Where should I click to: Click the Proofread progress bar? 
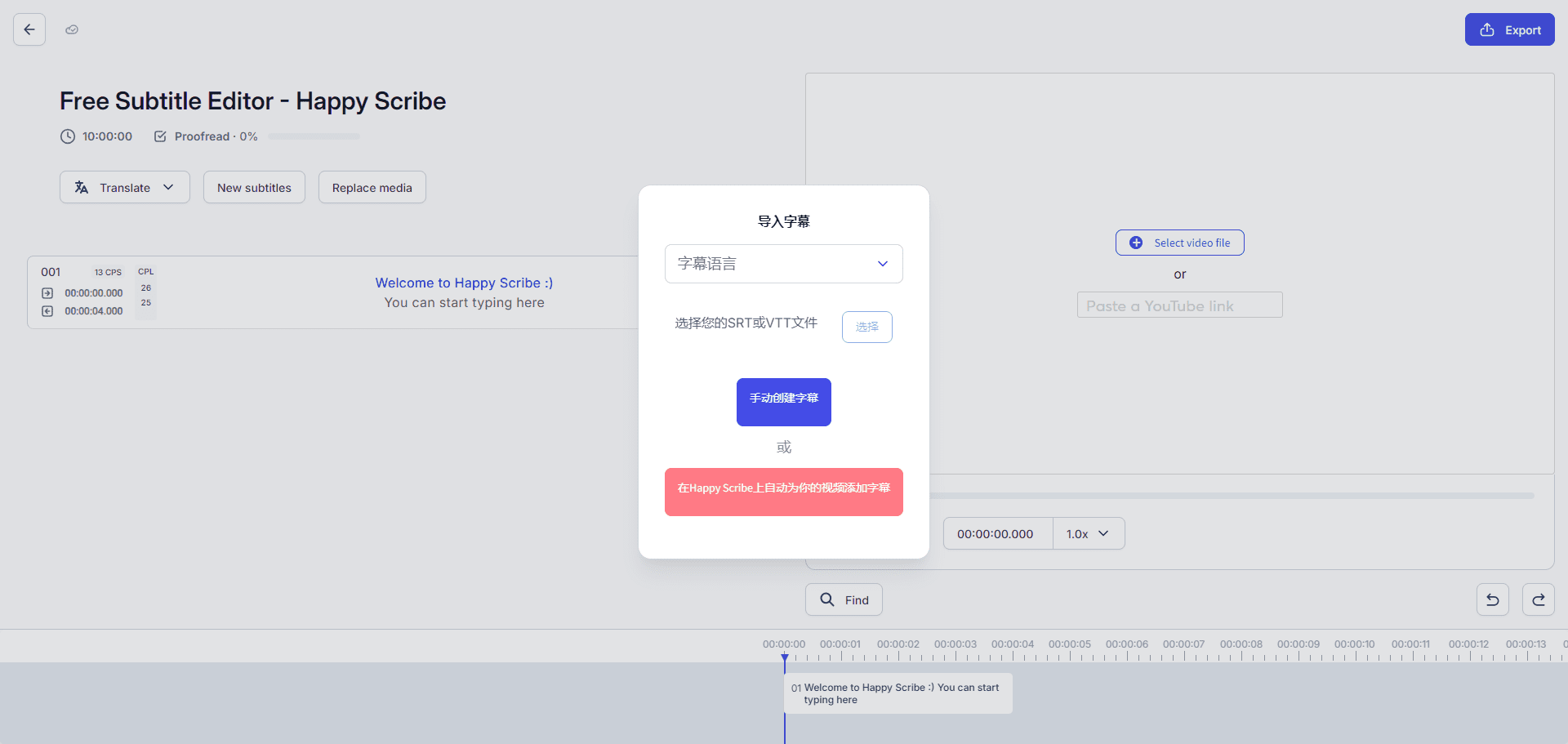(314, 136)
